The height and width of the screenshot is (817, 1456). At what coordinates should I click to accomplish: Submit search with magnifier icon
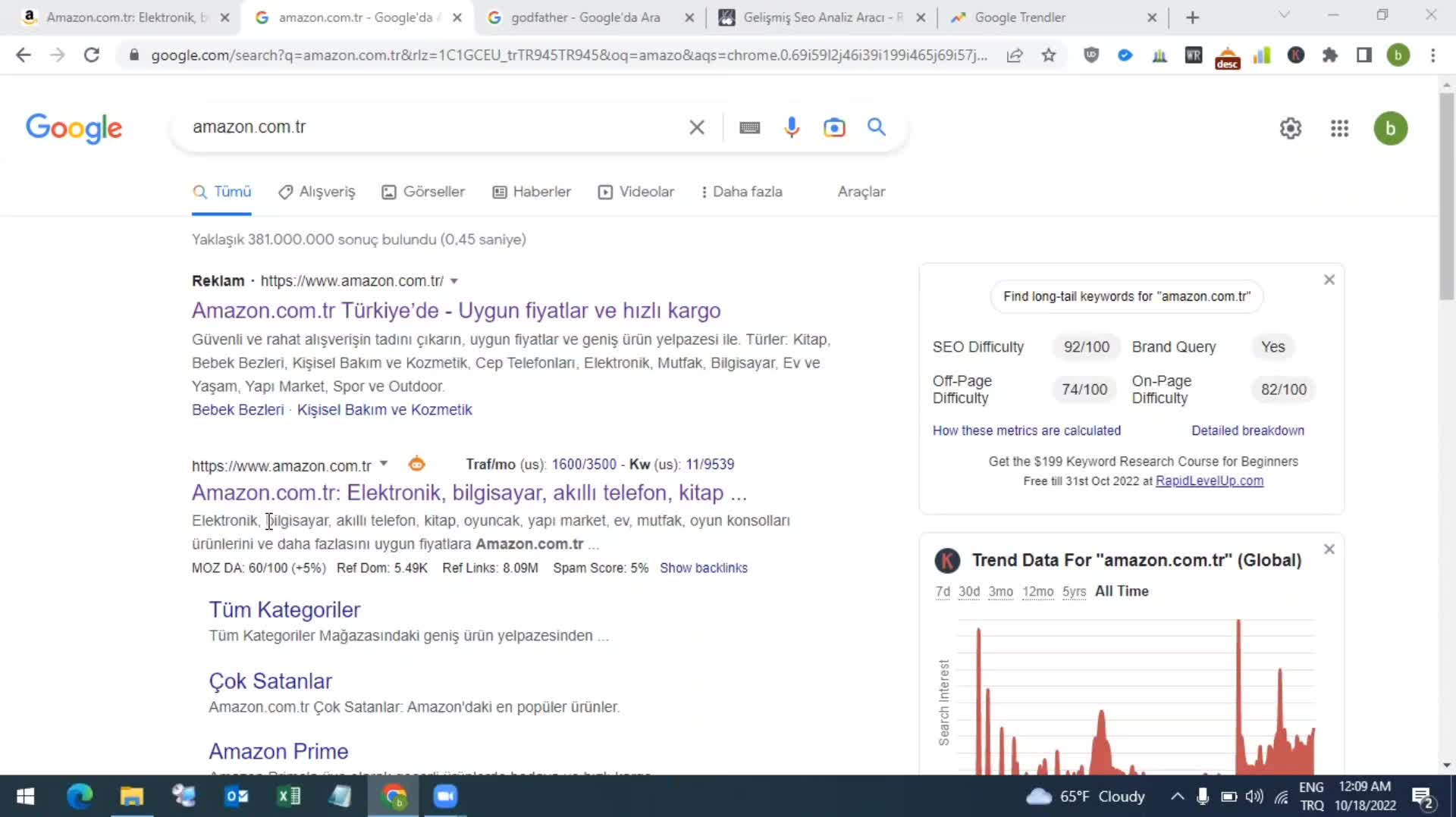[877, 127]
